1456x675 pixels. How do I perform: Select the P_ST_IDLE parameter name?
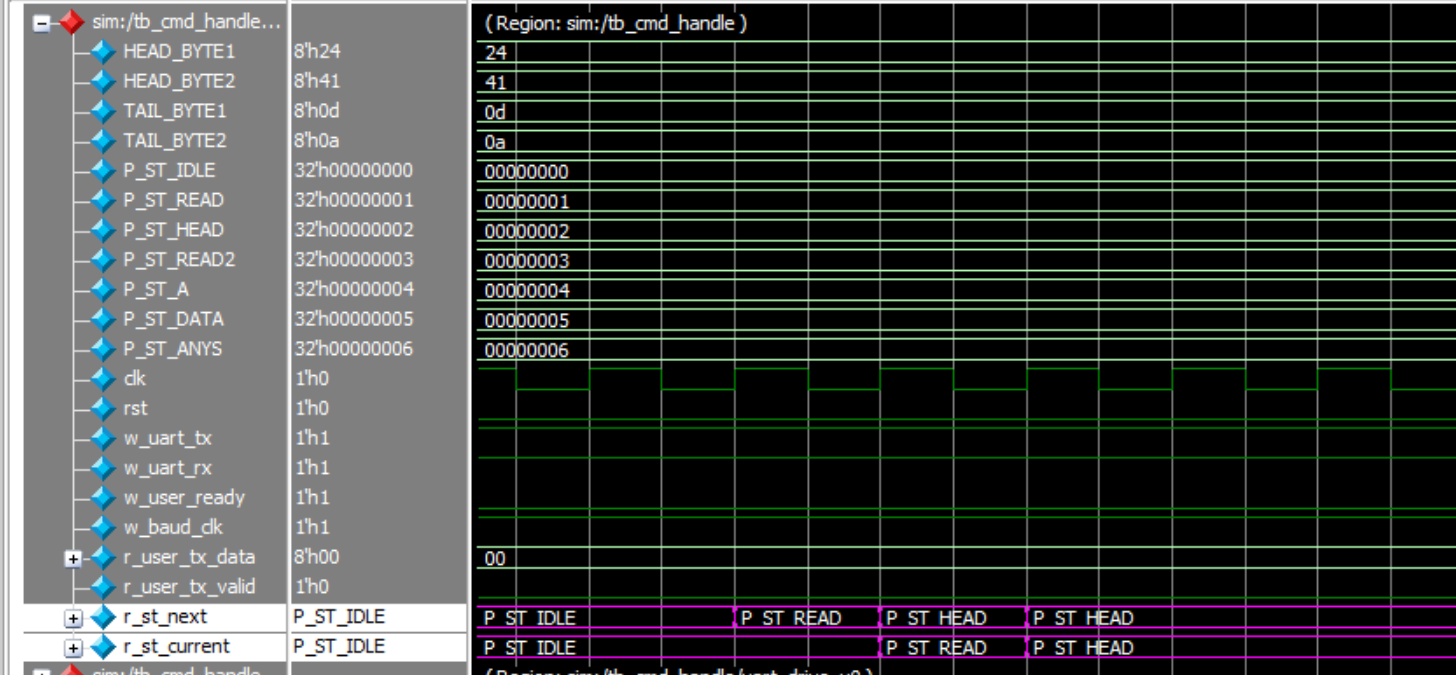tap(169, 170)
